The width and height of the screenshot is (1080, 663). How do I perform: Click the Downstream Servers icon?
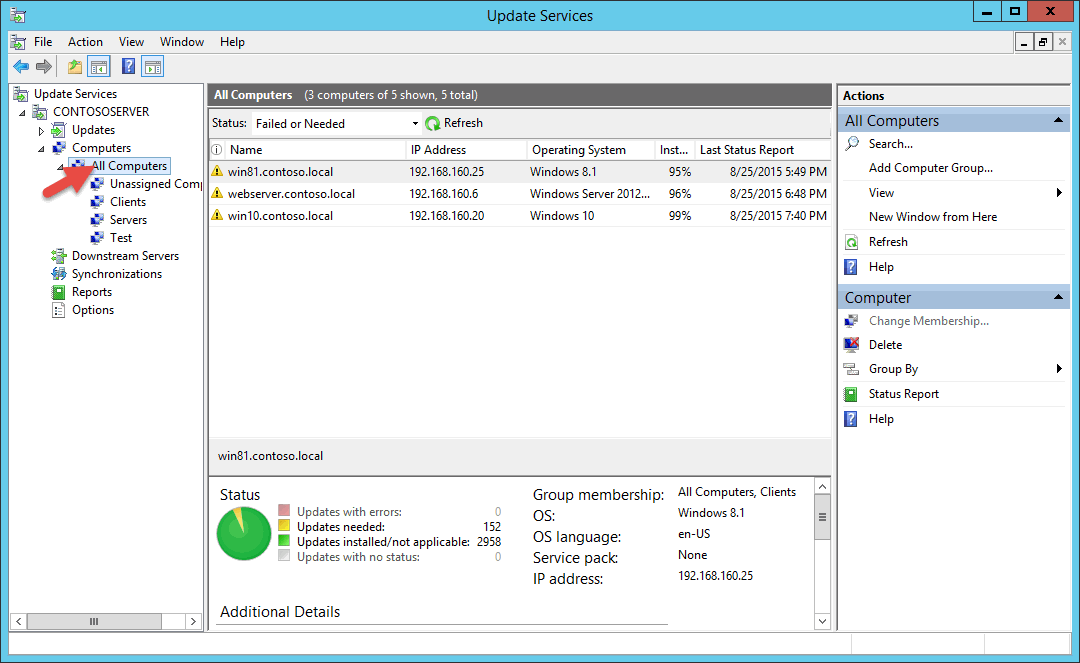point(59,256)
